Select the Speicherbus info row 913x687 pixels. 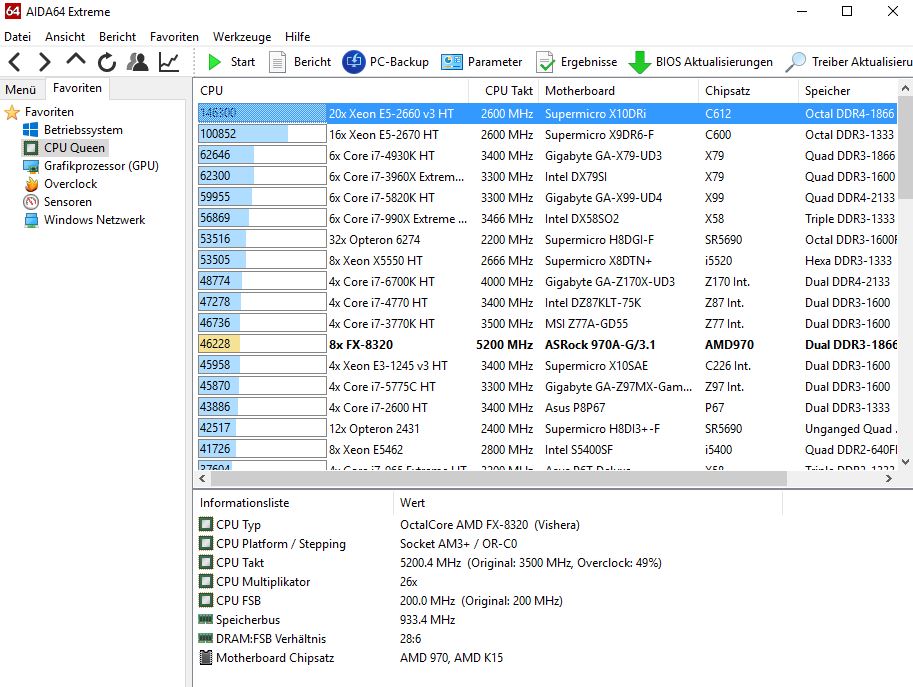click(x=327, y=619)
